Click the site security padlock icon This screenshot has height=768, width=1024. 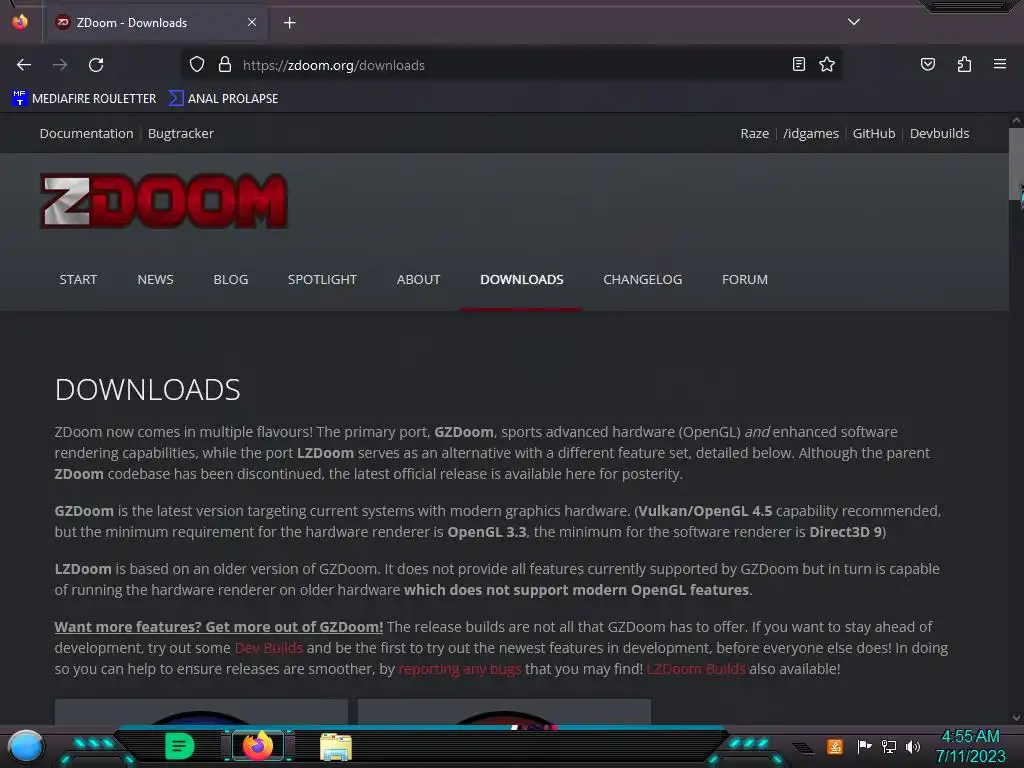pos(225,64)
